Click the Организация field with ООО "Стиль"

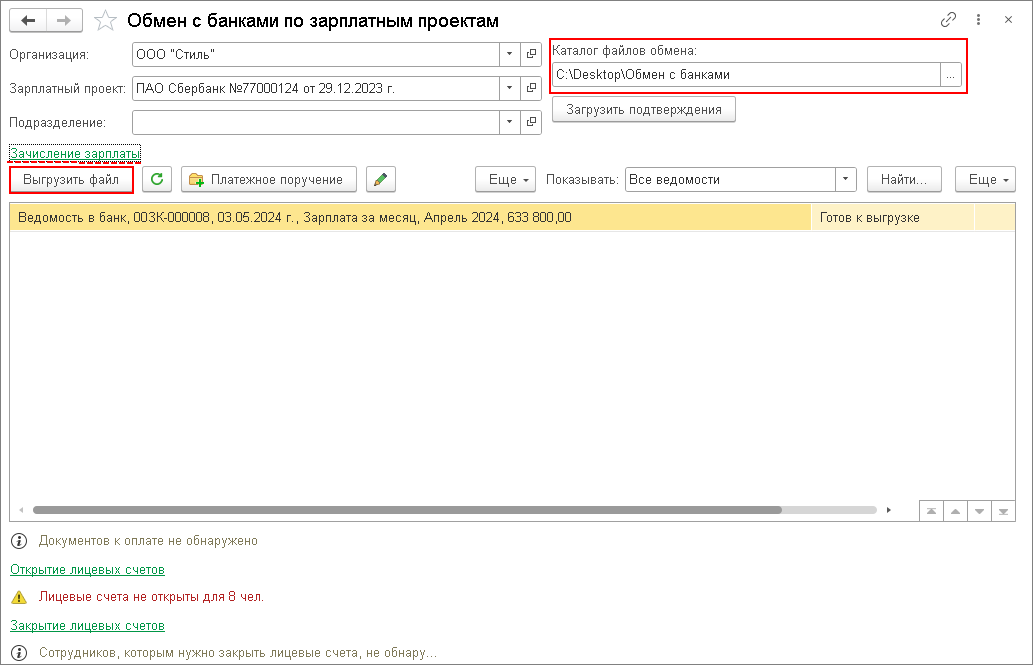point(316,54)
